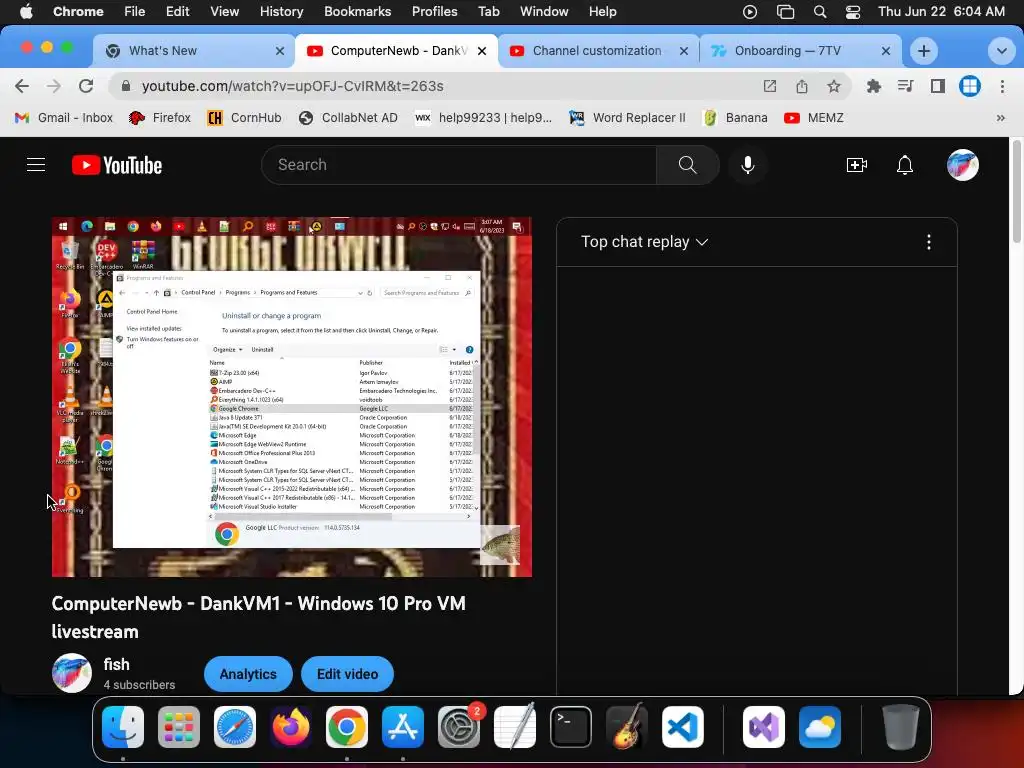Reload the current page
The height and width of the screenshot is (768, 1024).
(86, 86)
